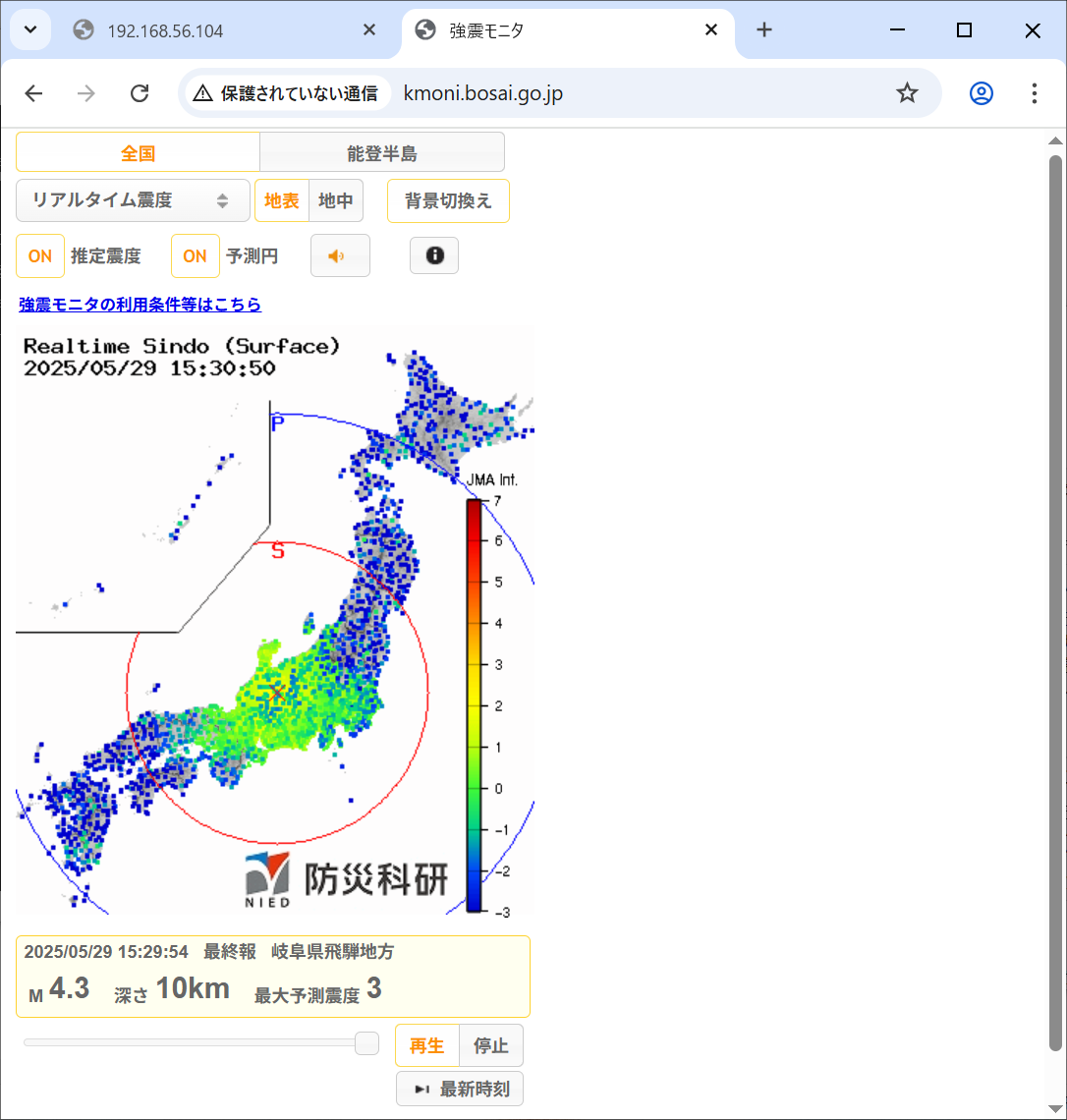The image size is (1067, 1120).
Task: Open a new tab with plus icon
Action: [764, 30]
